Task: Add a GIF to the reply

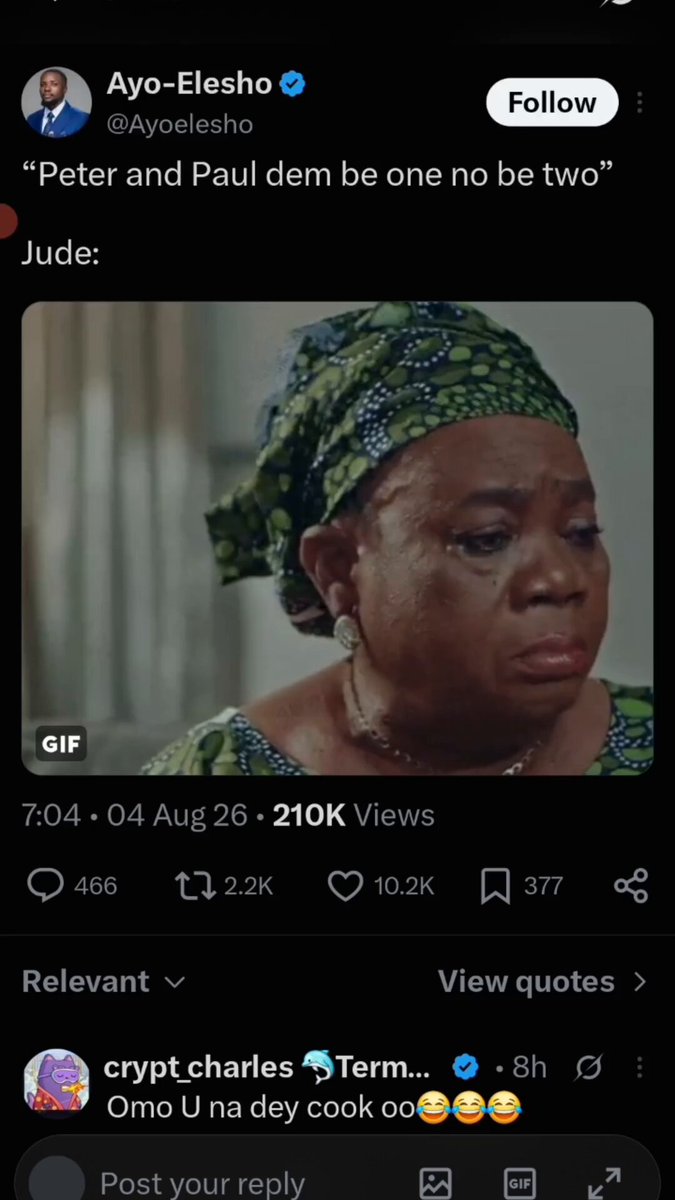Action: click(x=519, y=1182)
